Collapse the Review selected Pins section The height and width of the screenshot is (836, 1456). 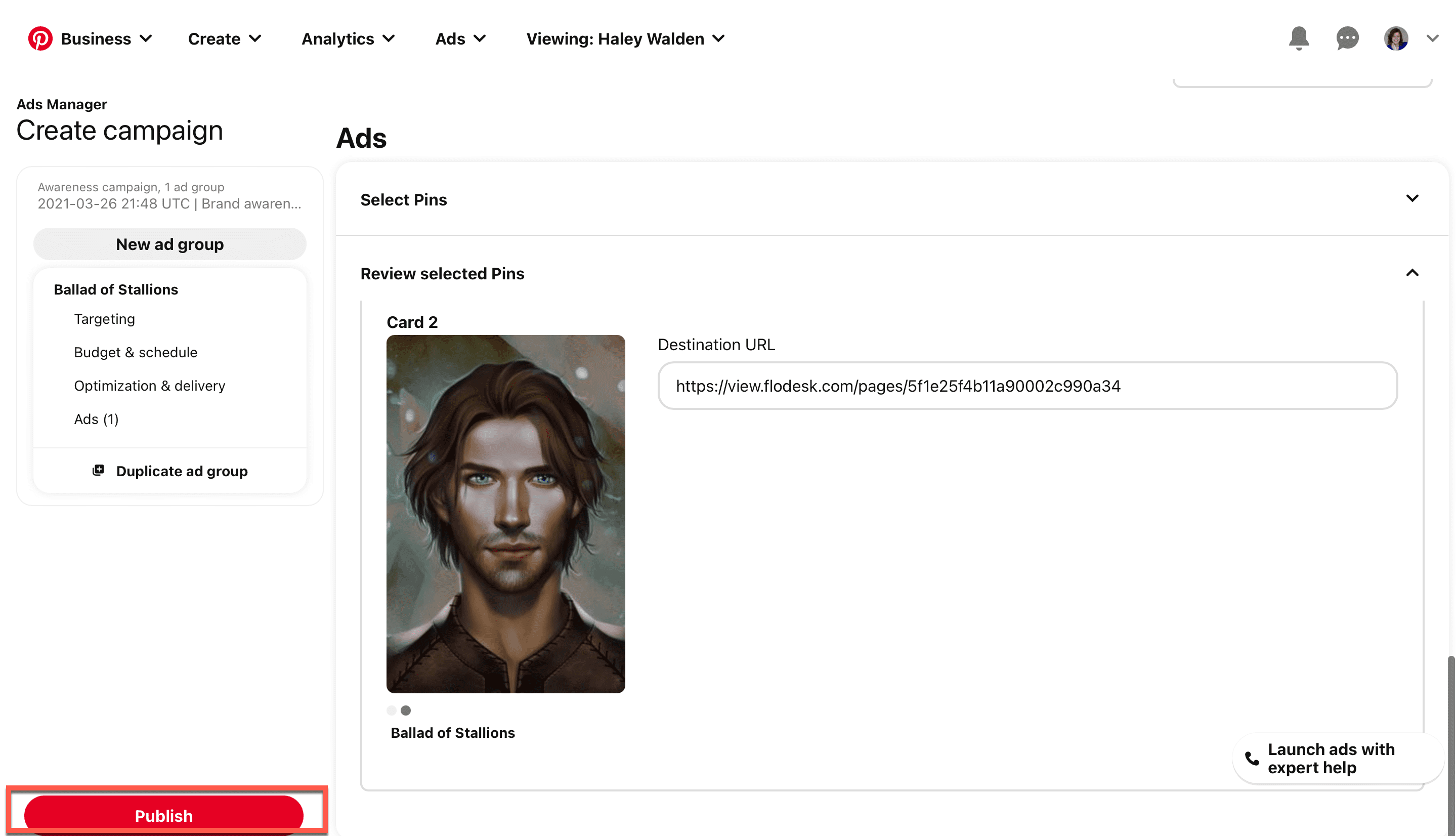click(x=1412, y=273)
